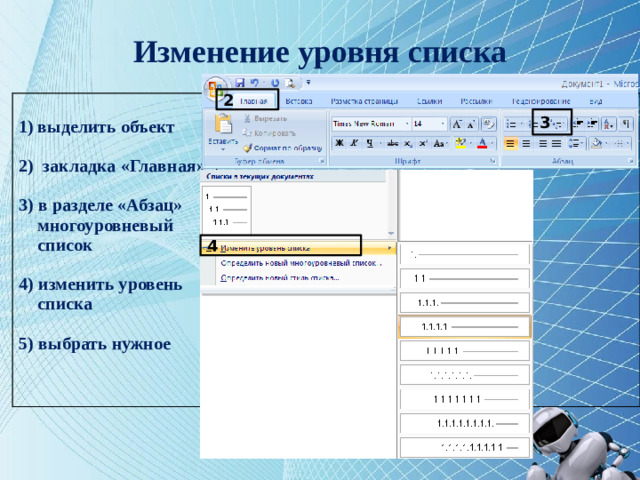Expand the Вставить paste options arrow
This screenshot has width=640, height=480.
pos(223,149)
